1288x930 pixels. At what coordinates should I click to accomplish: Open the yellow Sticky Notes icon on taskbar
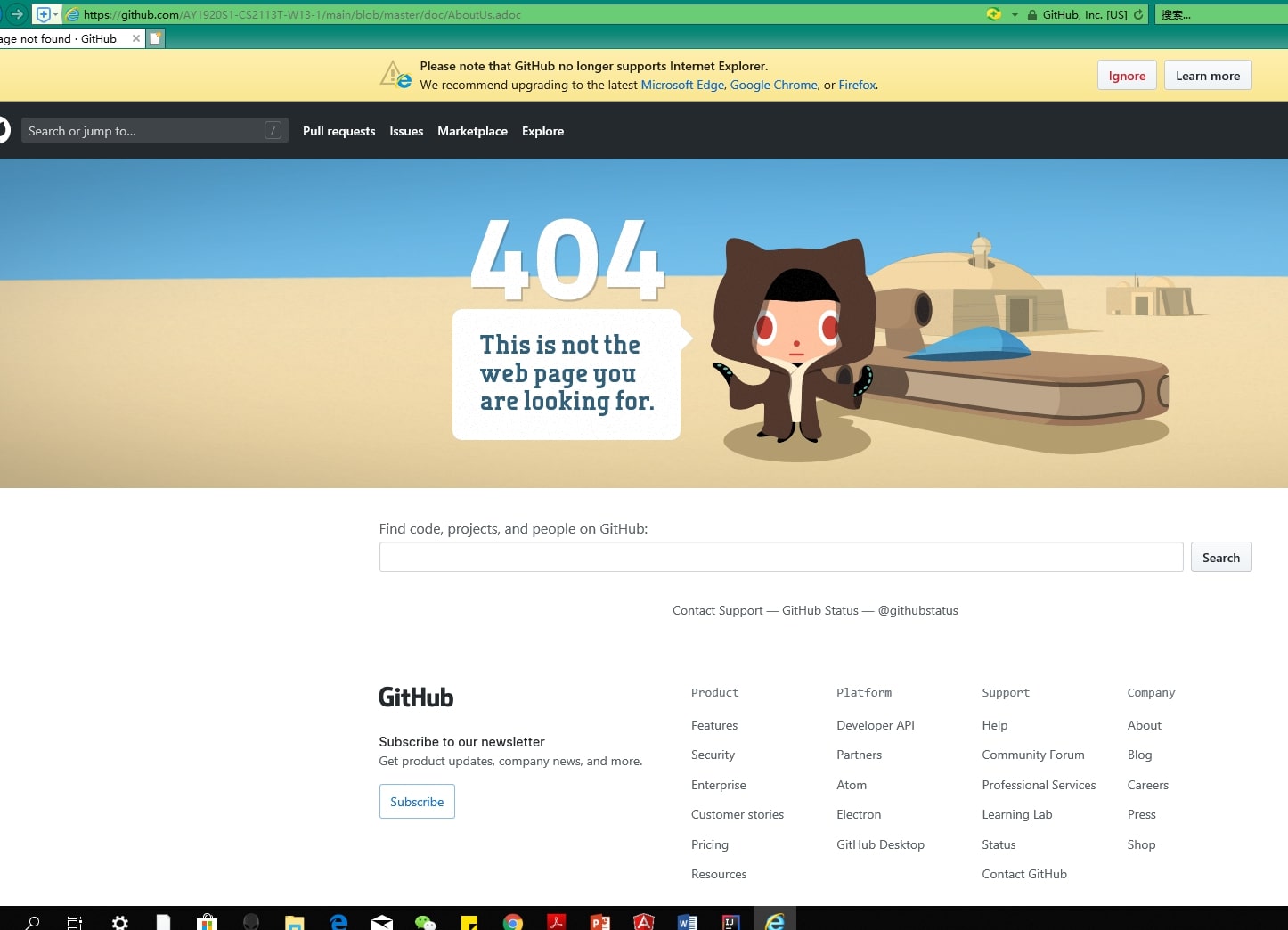click(x=469, y=922)
